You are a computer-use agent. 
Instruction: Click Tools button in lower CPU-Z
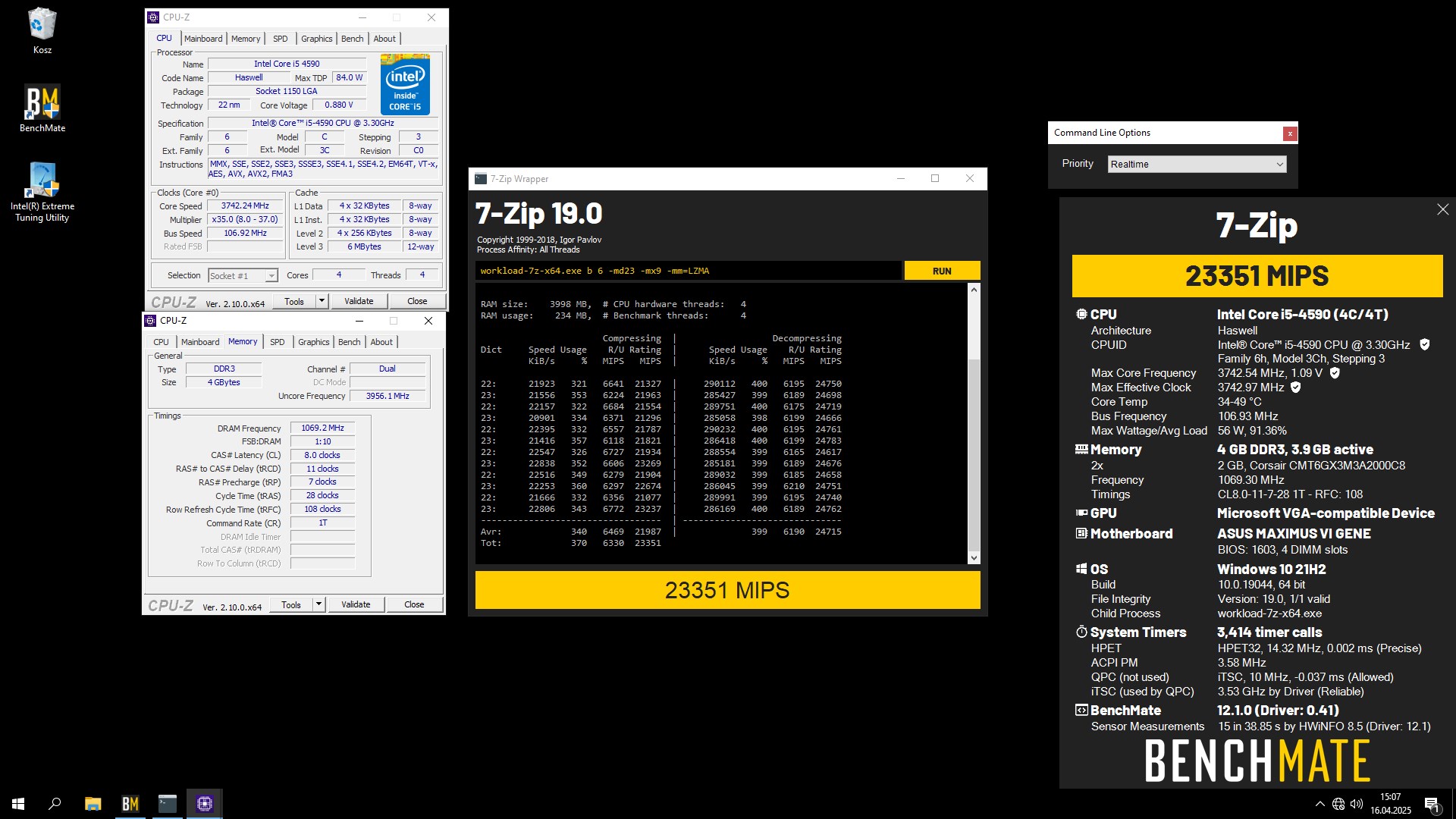point(291,604)
